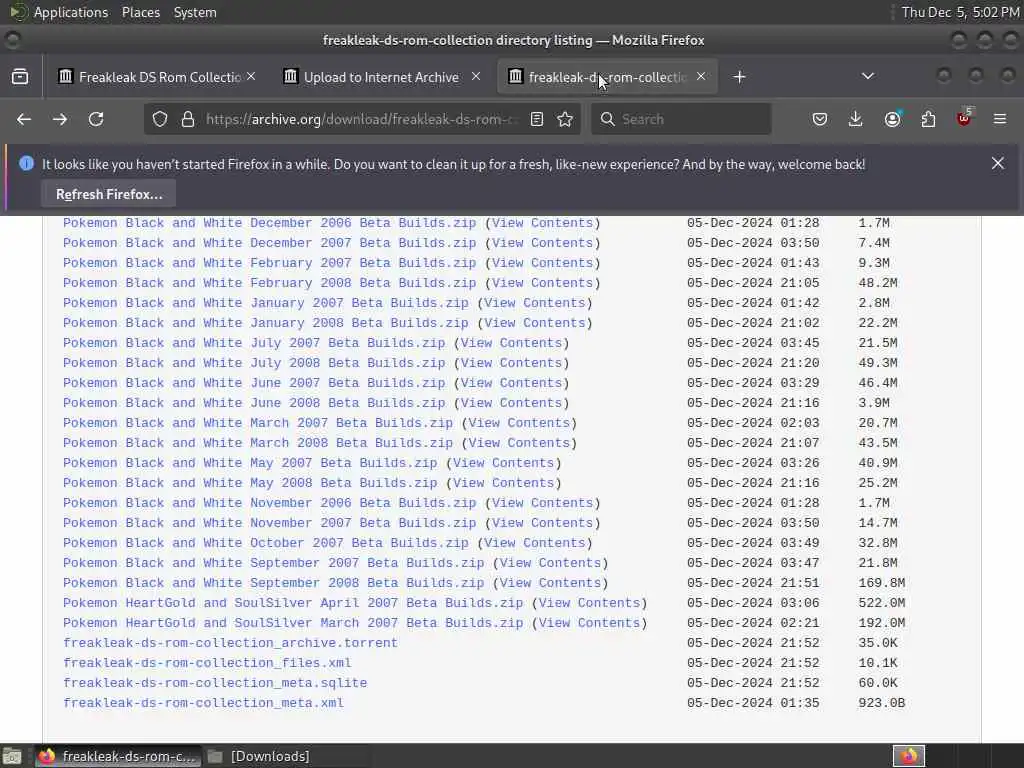
Task: Open the Places menu
Action: pos(141,12)
